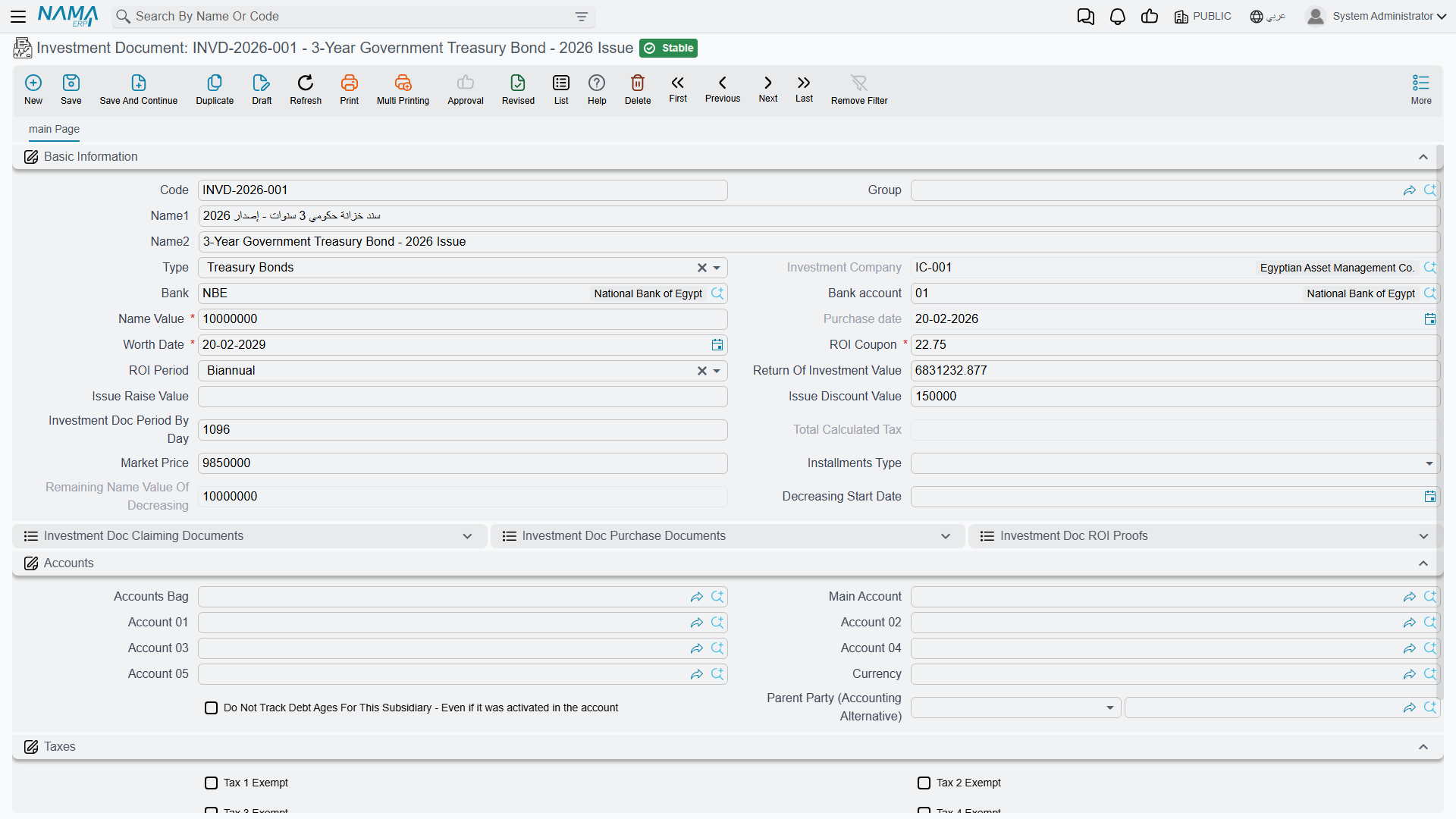The height and width of the screenshot is (819, 1456).
Task: Click the Code field INVD-2026-001
Action: click(x=463, y=190)
